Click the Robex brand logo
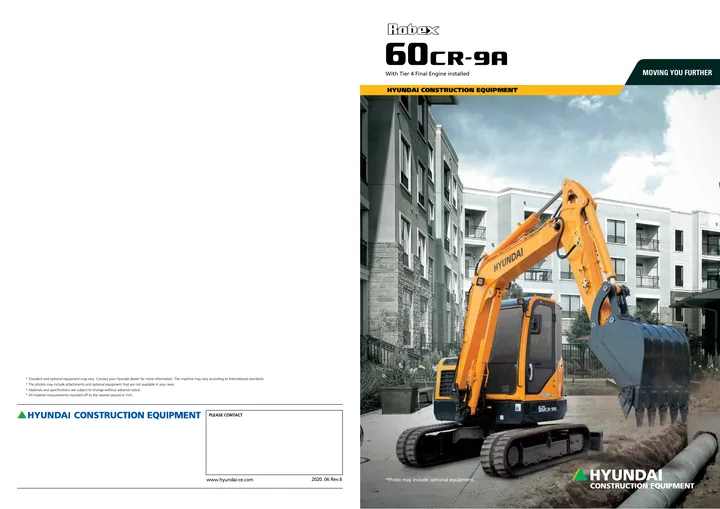Viewport: 720px width, 509px height. click(x=413, y=29)
